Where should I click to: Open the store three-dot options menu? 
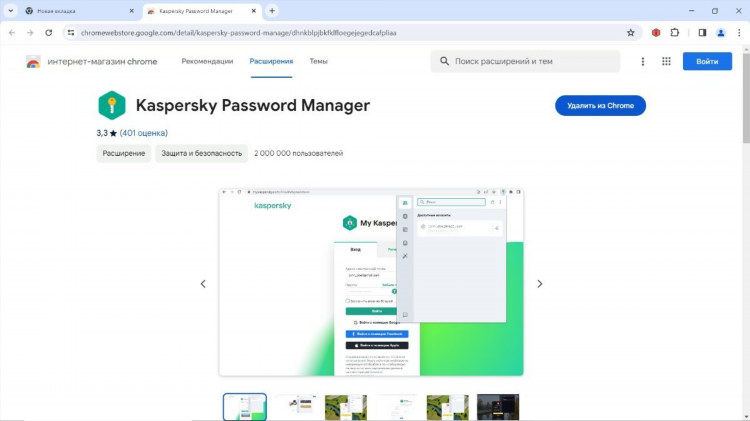tap(642, 61)
